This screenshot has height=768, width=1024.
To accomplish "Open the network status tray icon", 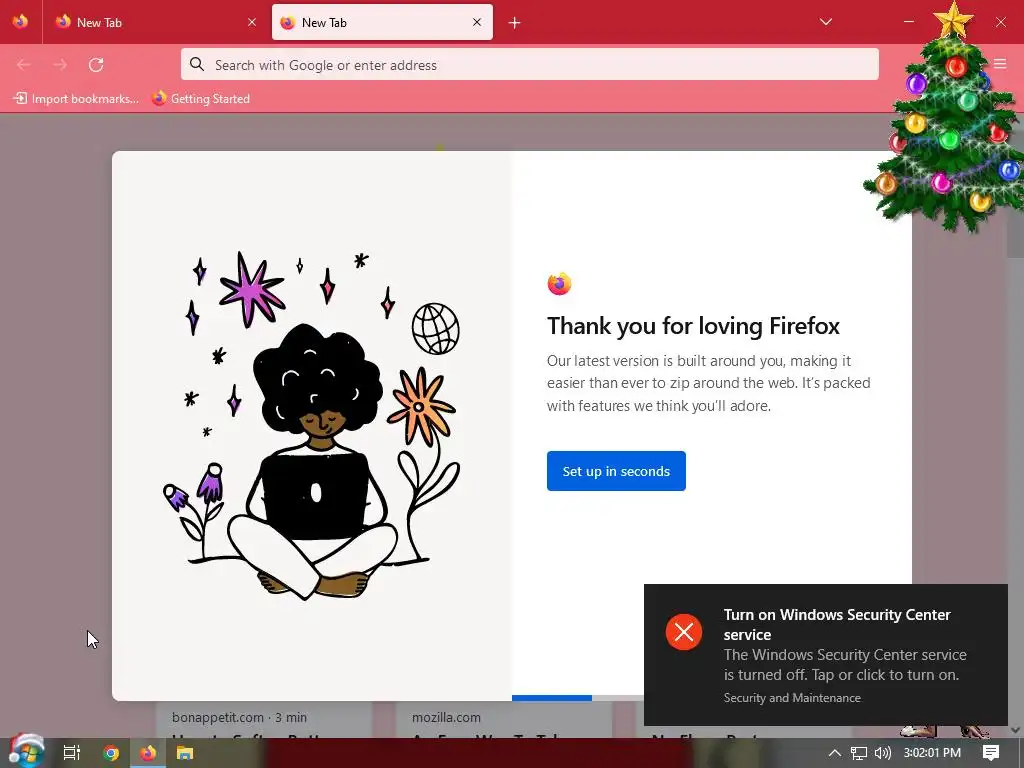I will pos(859,753).
